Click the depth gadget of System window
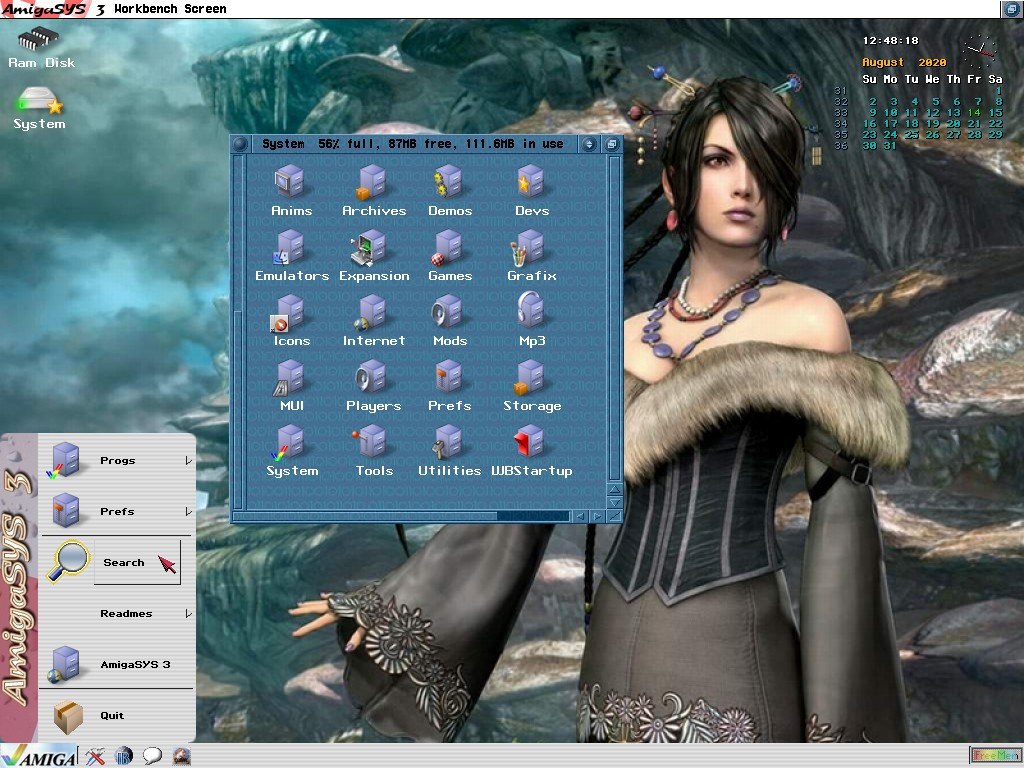This screenshot has height=768, width=1024. [612, 144]
